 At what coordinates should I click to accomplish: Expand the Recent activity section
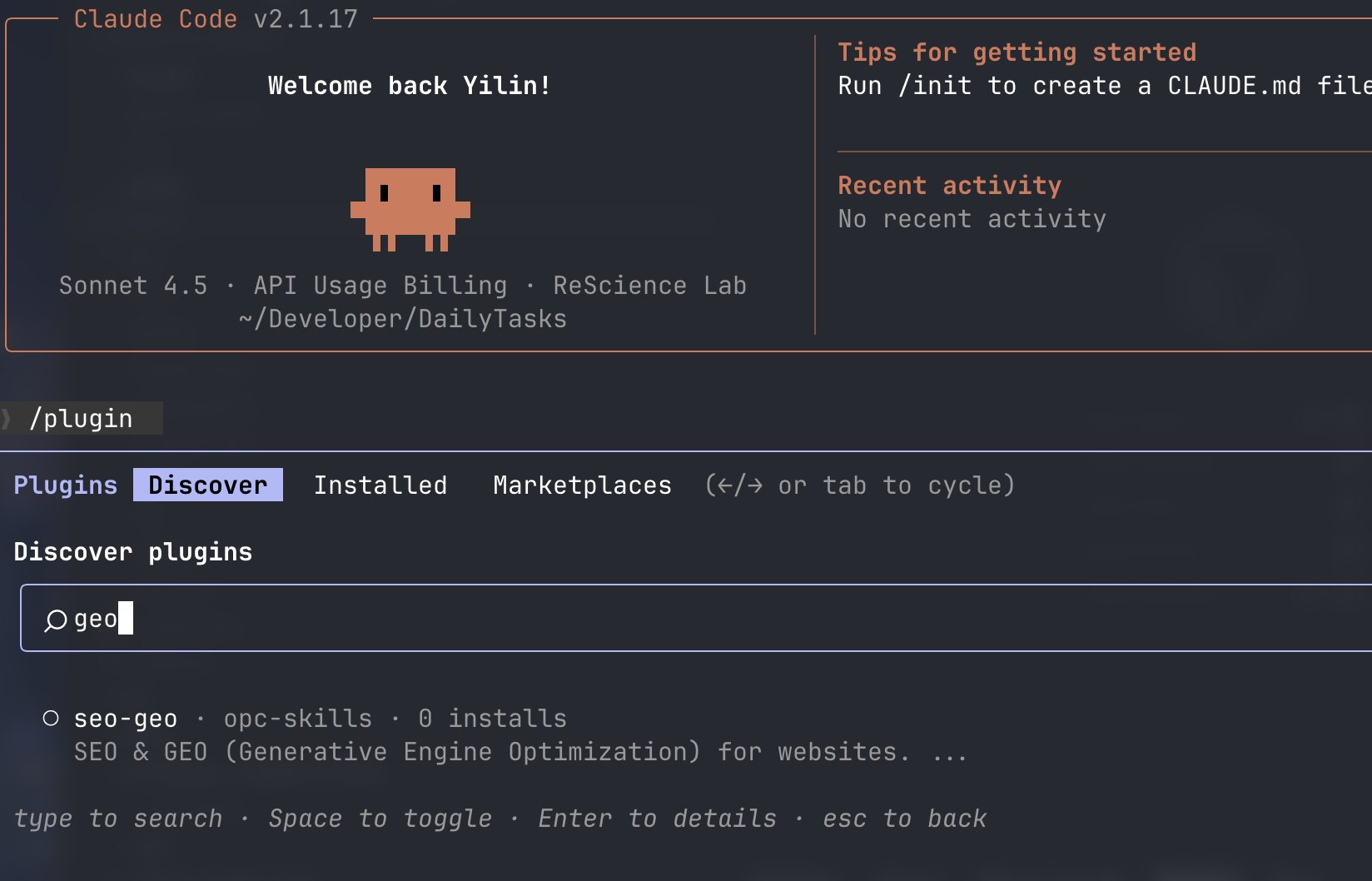click(x=949, y=185)
